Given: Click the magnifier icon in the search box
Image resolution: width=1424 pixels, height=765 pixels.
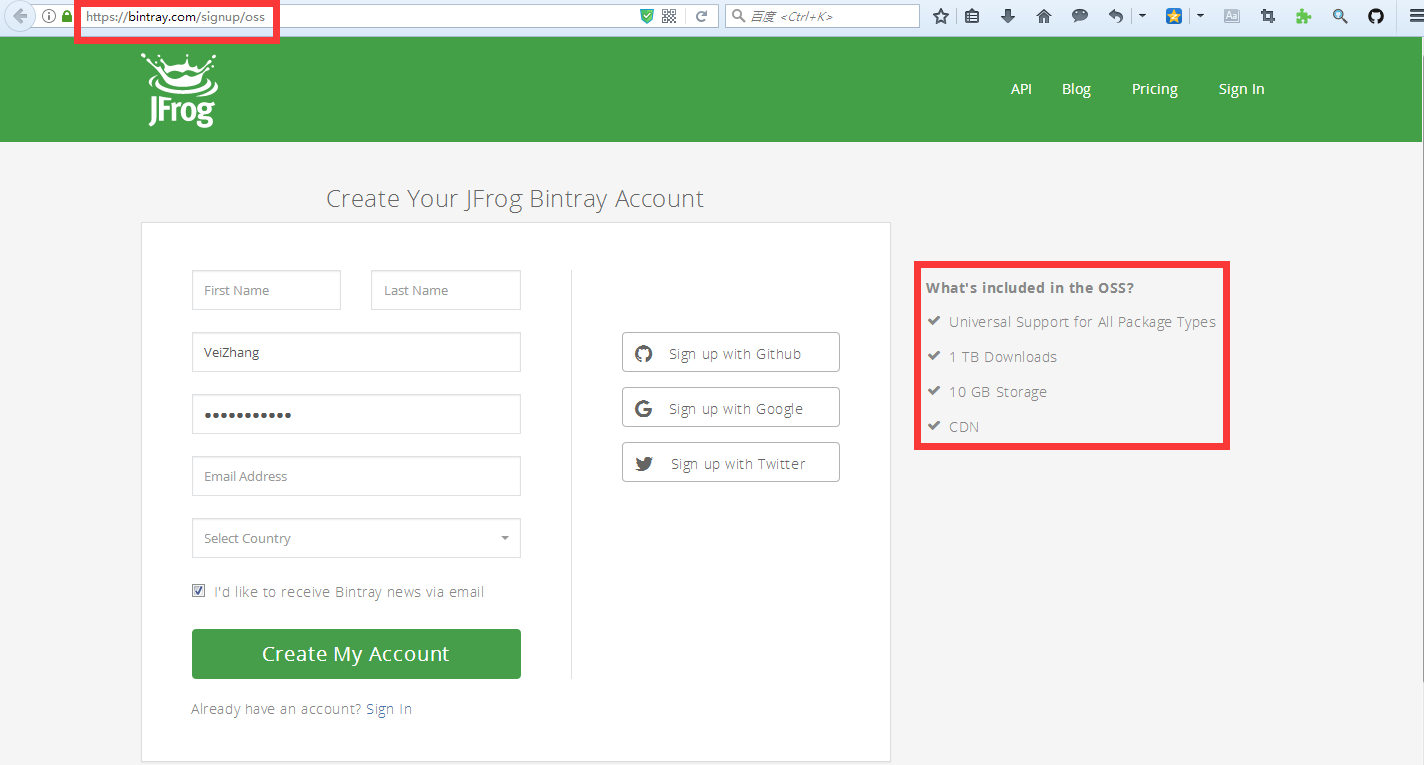Looking at the screenshot, I should pos(739,16).
